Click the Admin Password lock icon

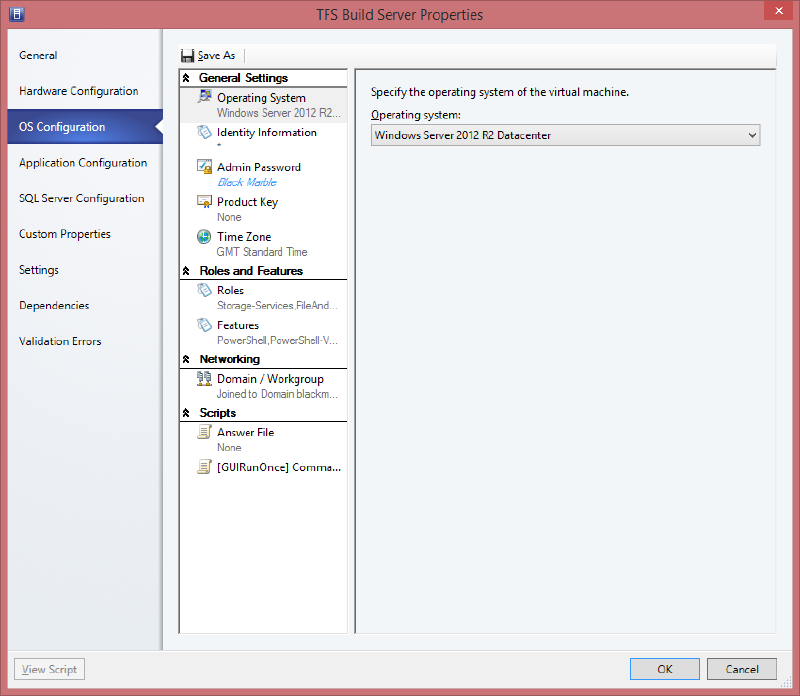[x=204, y=167]
